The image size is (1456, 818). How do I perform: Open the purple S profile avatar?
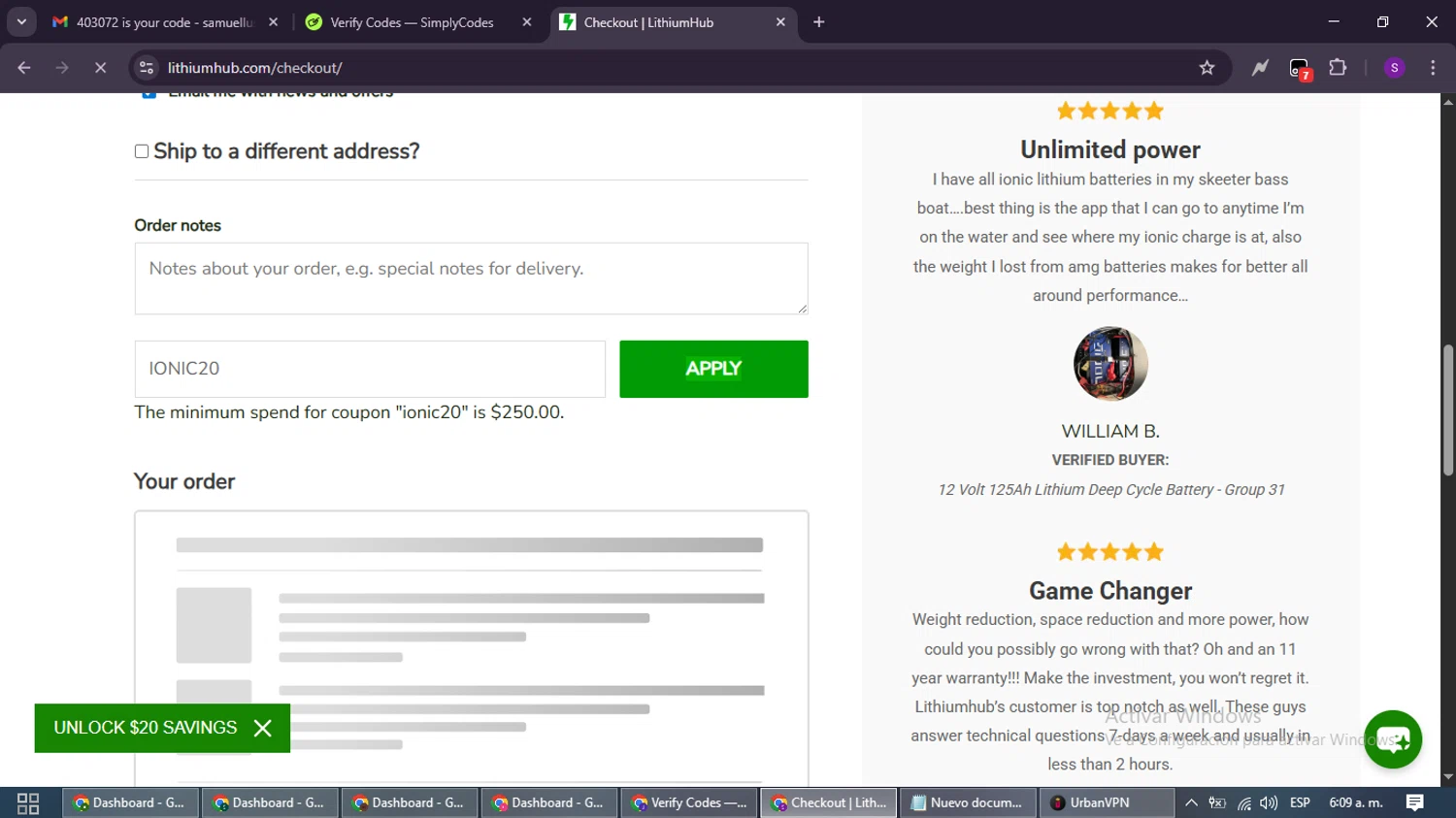point(1394,68)
